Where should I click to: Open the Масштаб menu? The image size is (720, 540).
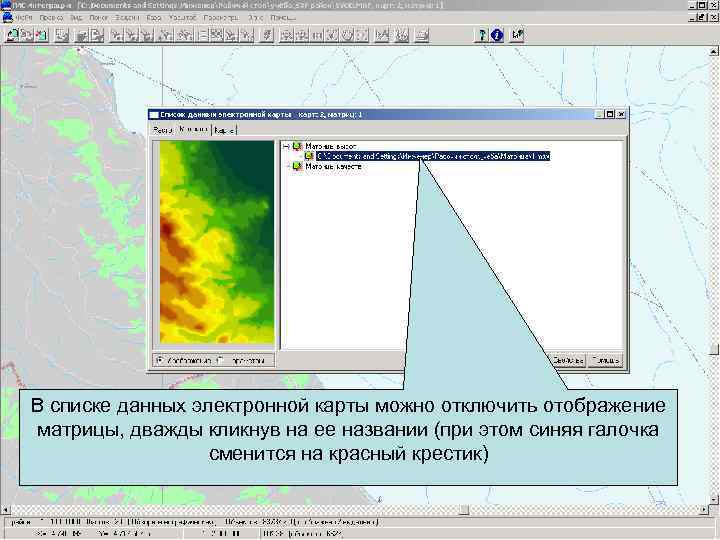point(182,17)
